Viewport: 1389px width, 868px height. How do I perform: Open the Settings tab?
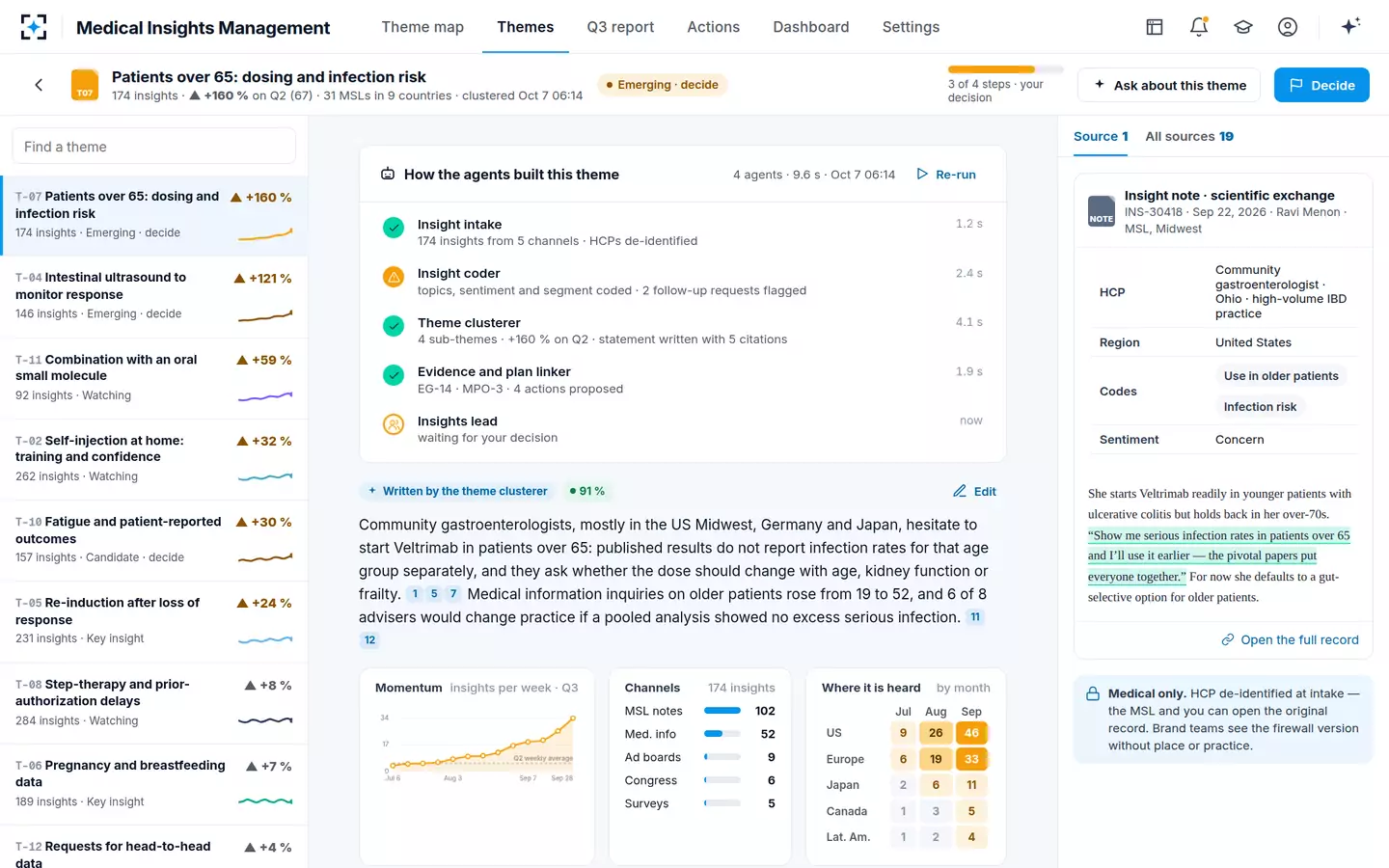(911, 27)
